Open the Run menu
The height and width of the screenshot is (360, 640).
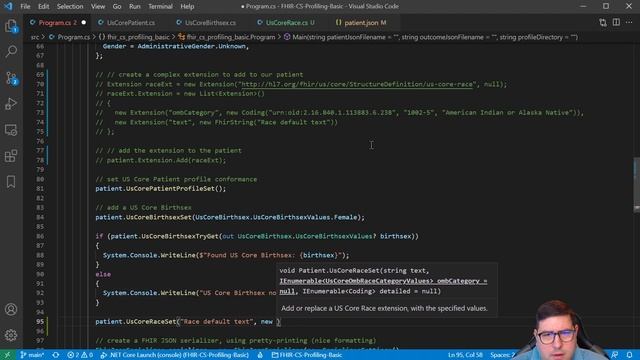[x=135, y=7]
